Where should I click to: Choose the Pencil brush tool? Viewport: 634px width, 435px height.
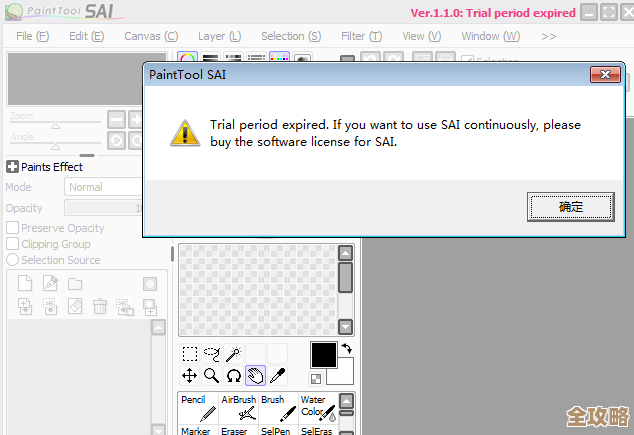(198, 407)
